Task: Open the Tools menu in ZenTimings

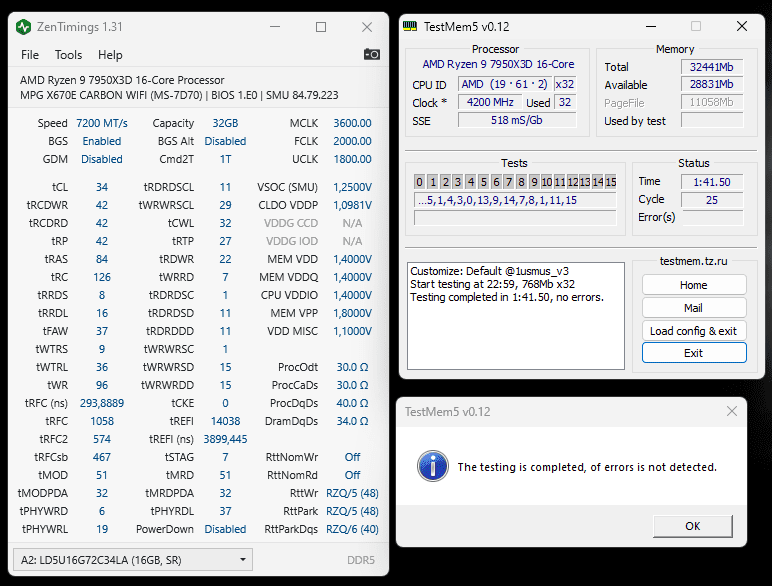Action: pos(68,55)
